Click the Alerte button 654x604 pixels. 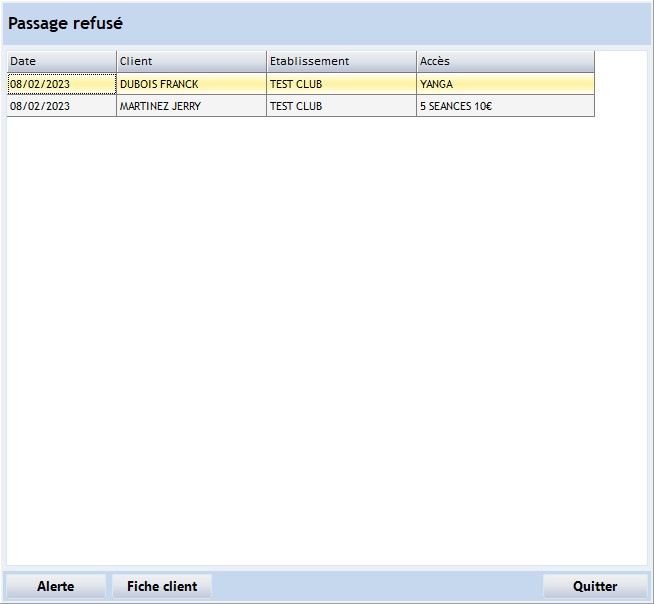pyautogui.click(x=55, y=586)
